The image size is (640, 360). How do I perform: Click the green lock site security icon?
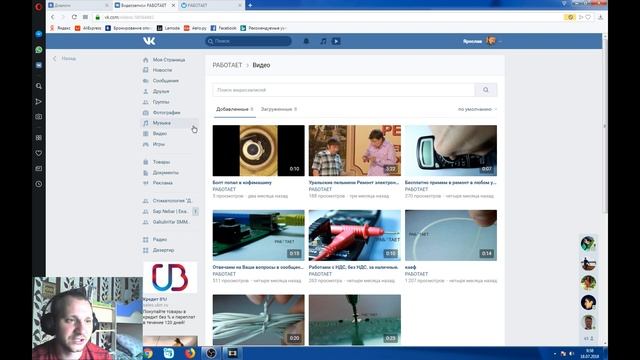click(x=98, y=17)
